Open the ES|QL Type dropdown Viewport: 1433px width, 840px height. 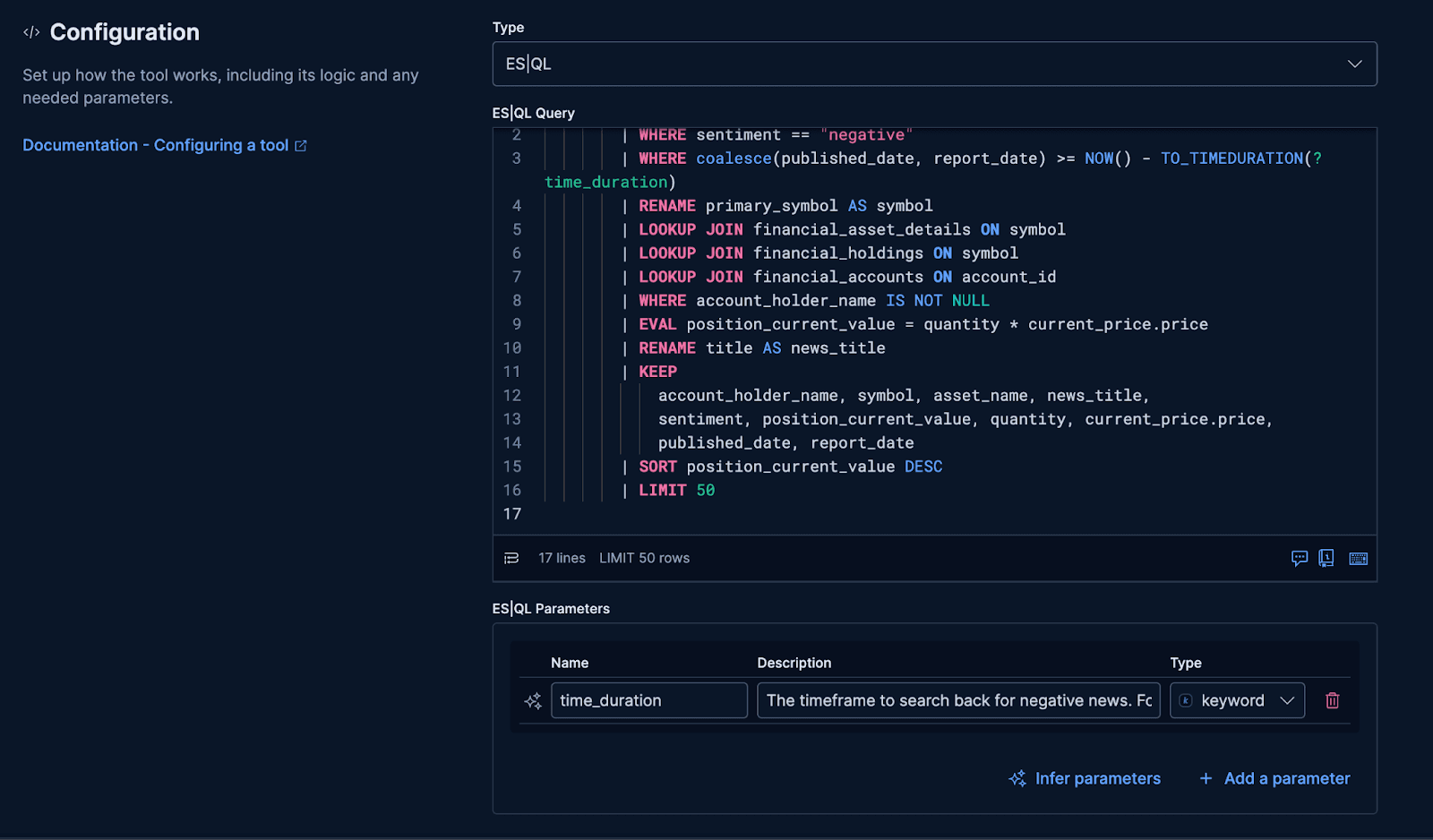coord(933,64)
